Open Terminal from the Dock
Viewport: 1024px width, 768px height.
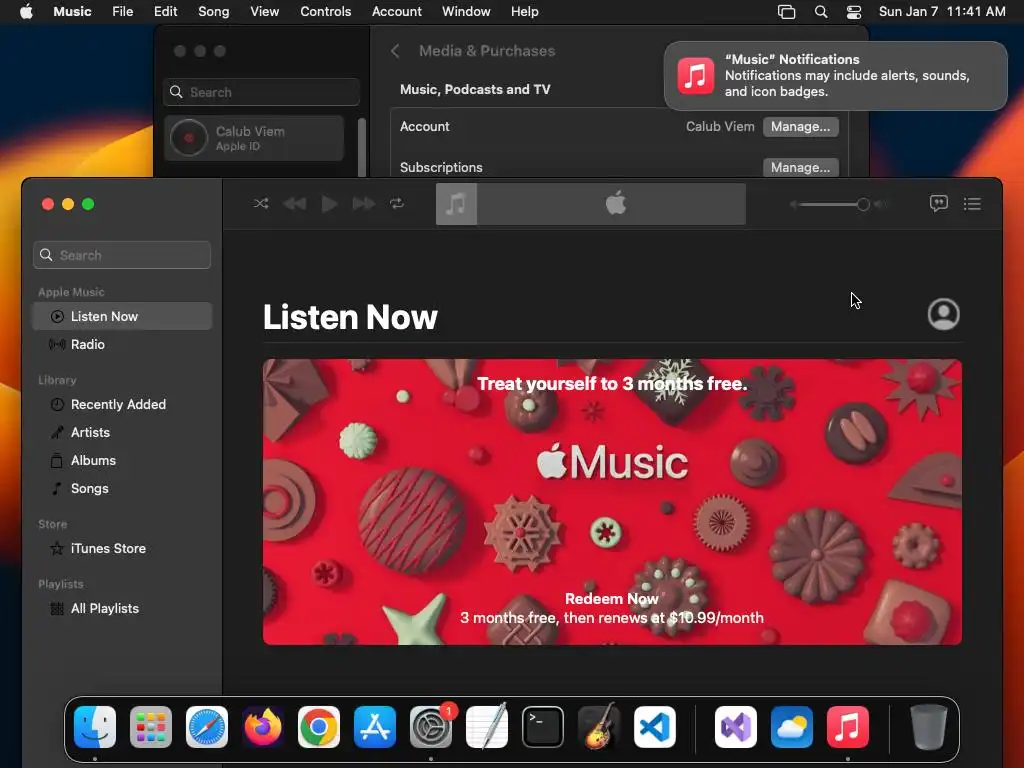pos(543,727)
